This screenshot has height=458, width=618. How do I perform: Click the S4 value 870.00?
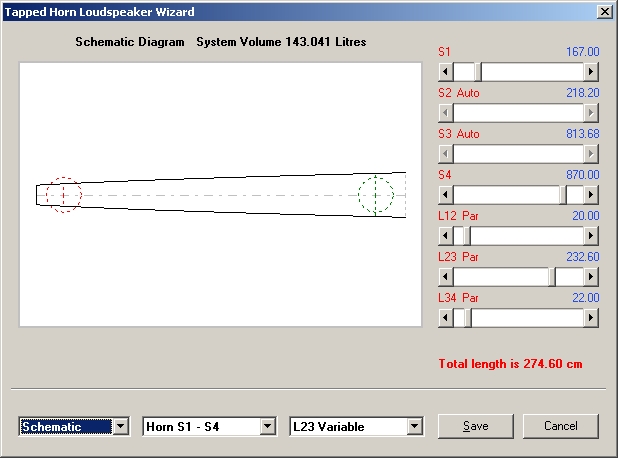point(583,175)
